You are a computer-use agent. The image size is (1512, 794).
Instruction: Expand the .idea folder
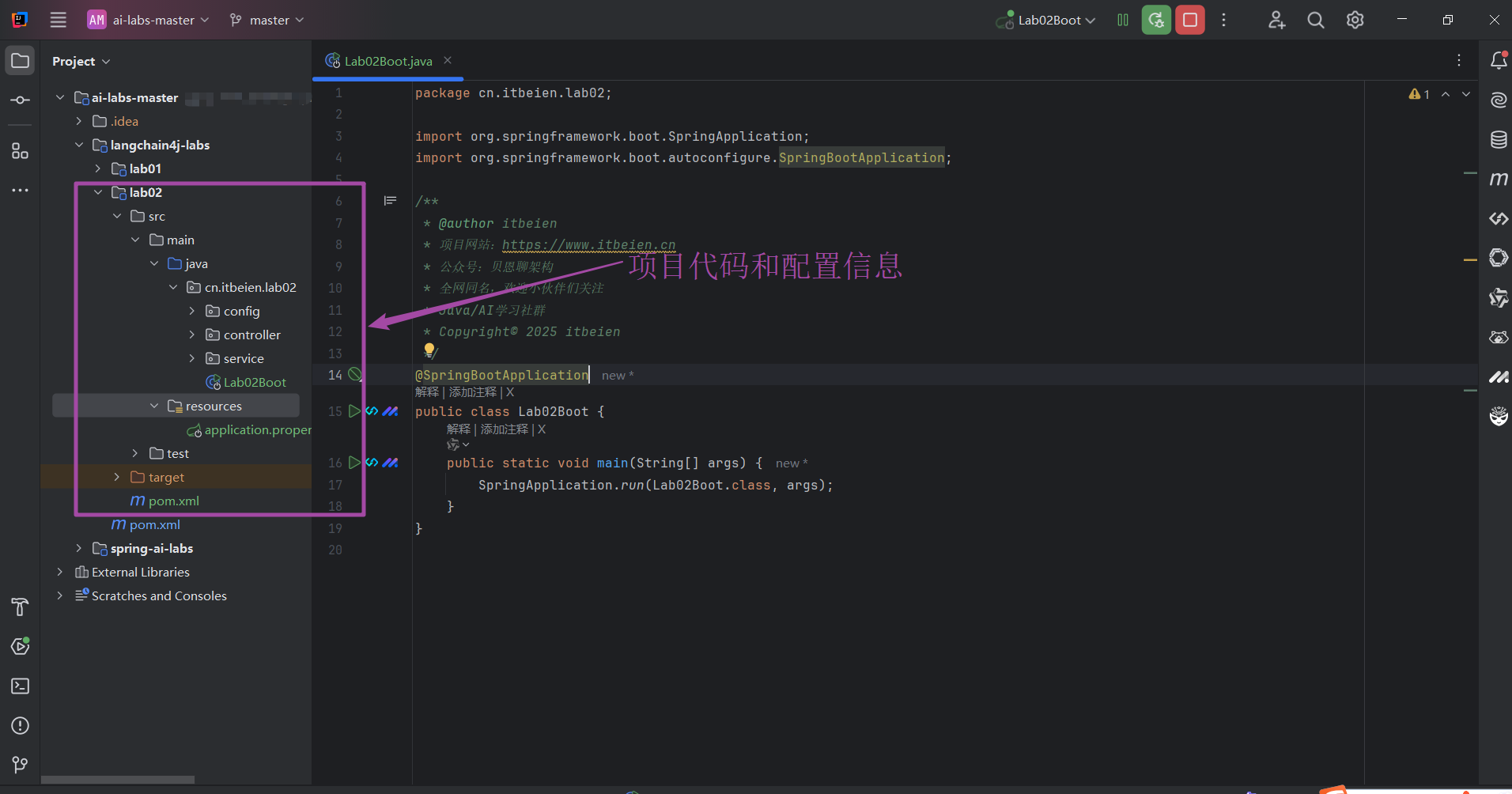point(78,121)
